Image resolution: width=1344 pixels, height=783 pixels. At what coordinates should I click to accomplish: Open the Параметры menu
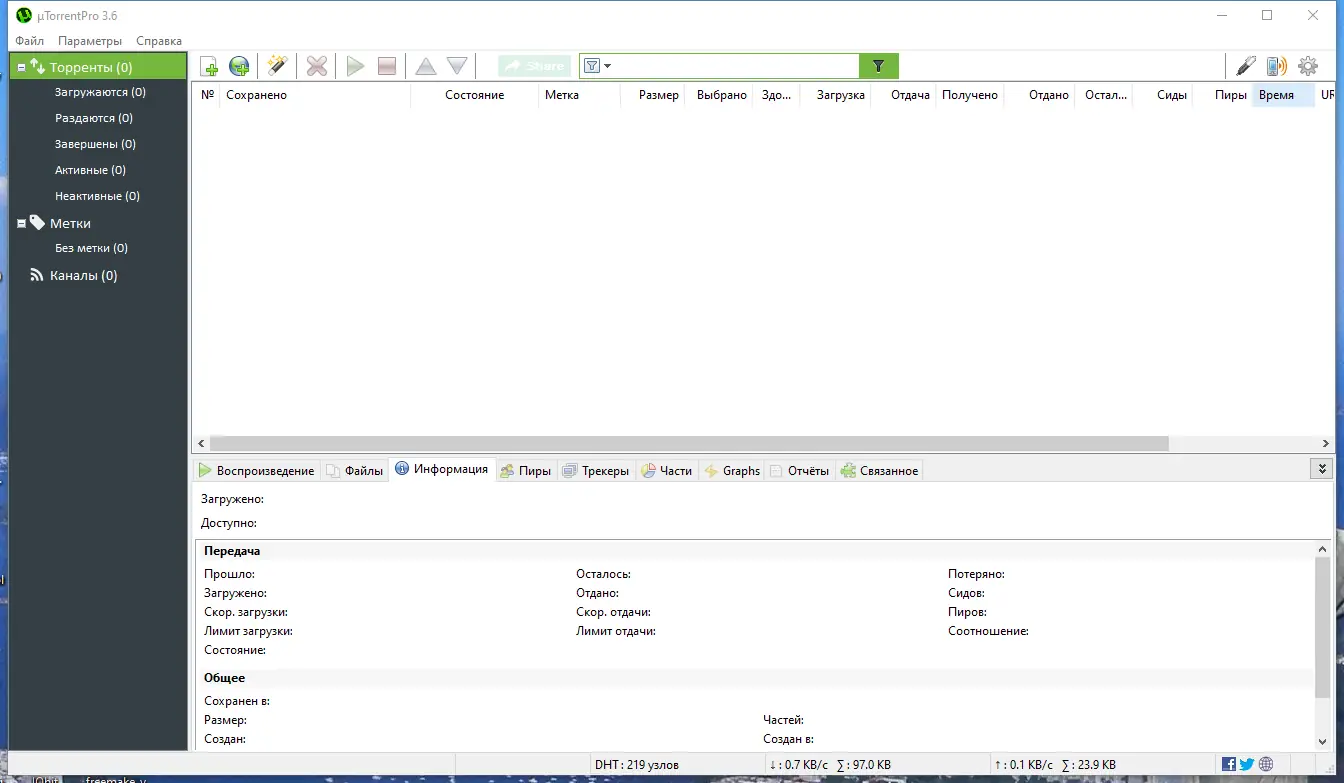coord(90,41)
